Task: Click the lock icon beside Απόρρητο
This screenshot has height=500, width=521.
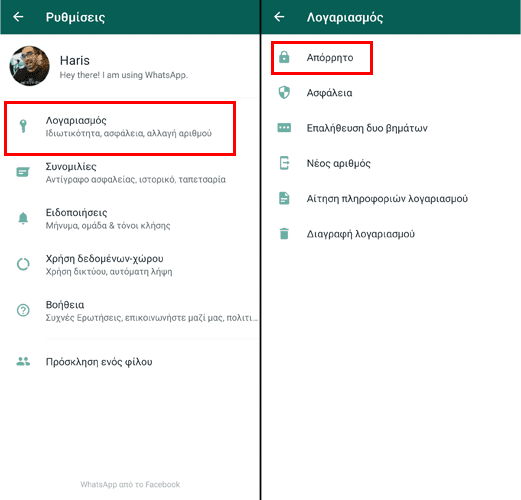Action: click(284, 57)
